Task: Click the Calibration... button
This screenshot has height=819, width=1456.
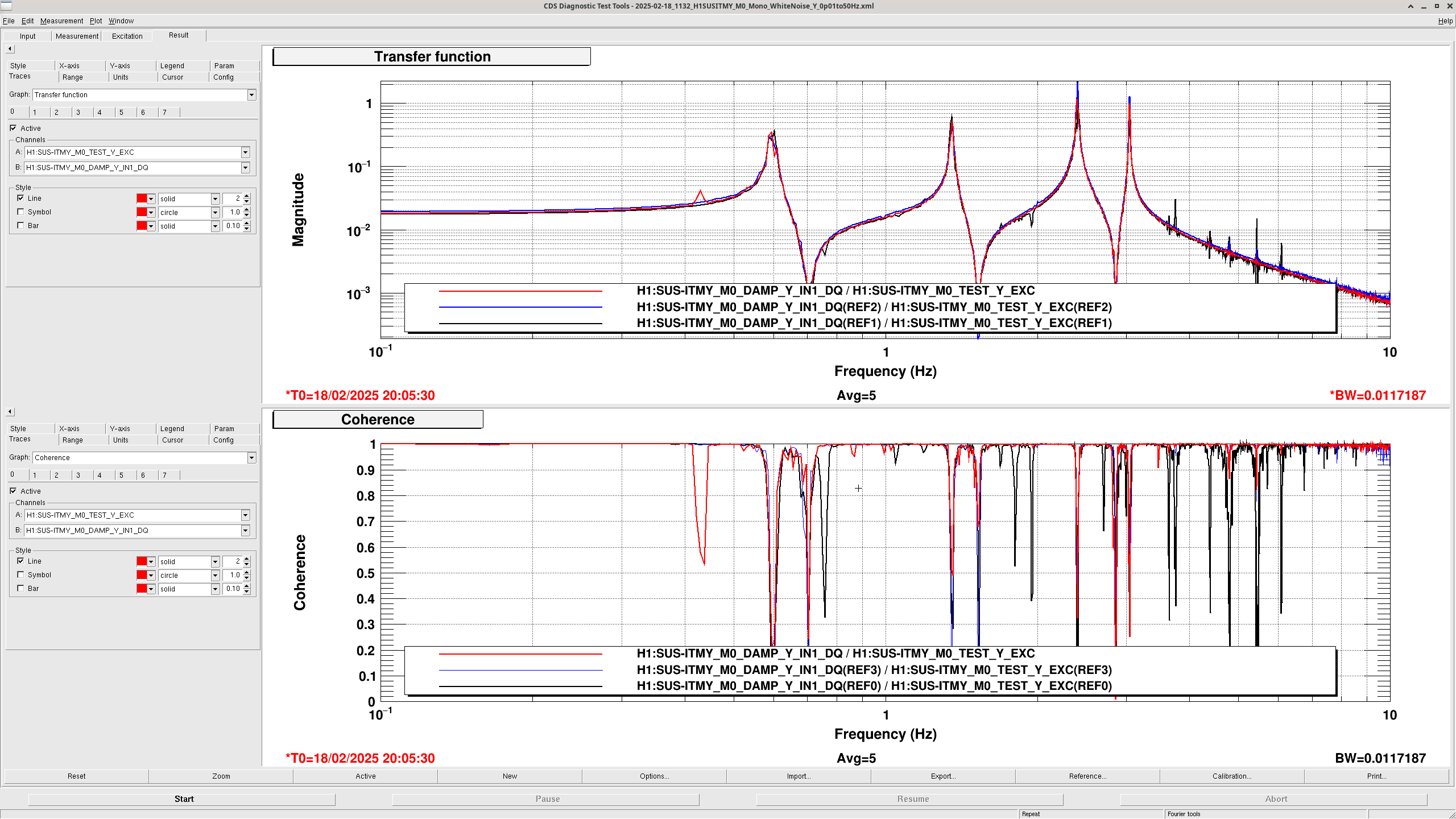Action: 1232,776
